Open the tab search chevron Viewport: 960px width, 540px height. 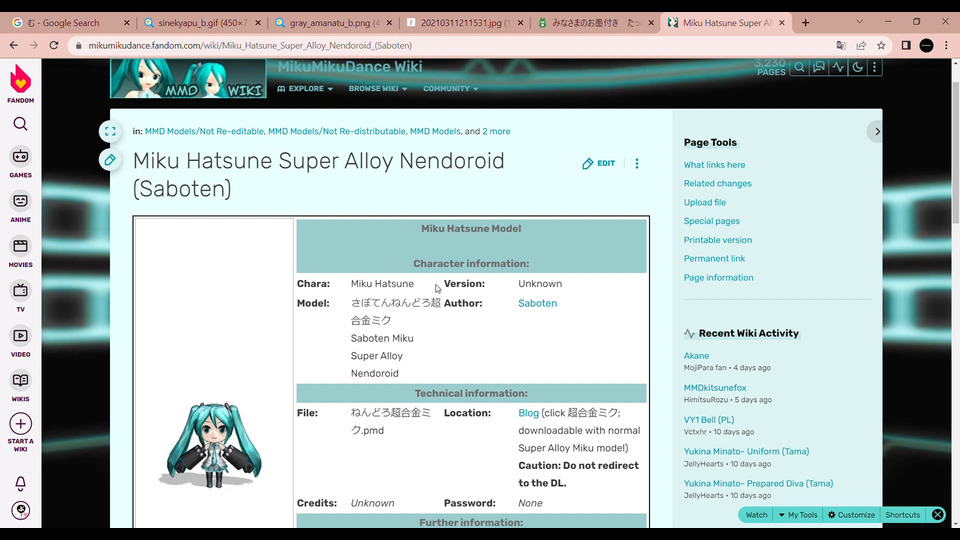pos(860,22)
